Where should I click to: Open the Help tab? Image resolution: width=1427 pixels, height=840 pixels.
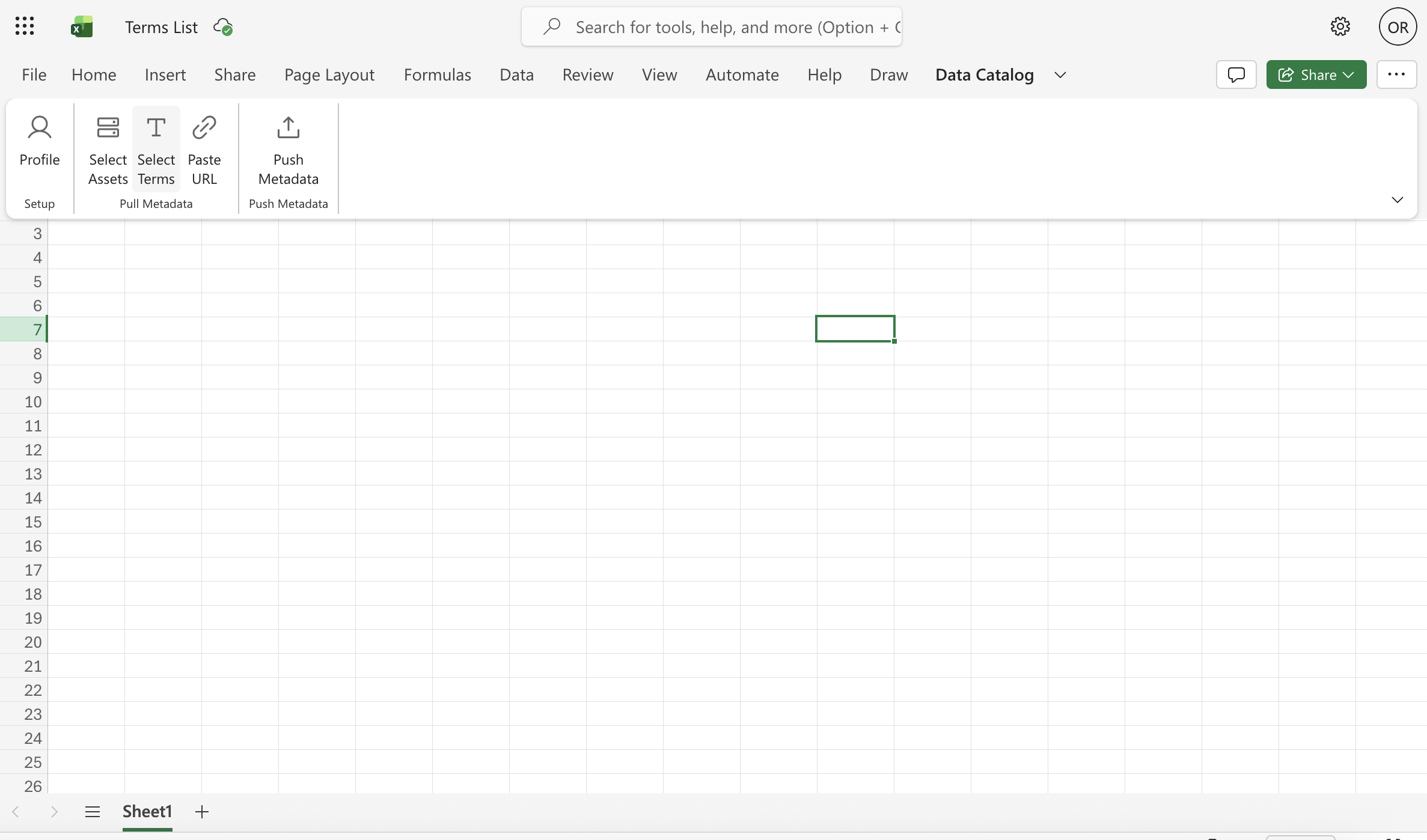tap(825, 75)
